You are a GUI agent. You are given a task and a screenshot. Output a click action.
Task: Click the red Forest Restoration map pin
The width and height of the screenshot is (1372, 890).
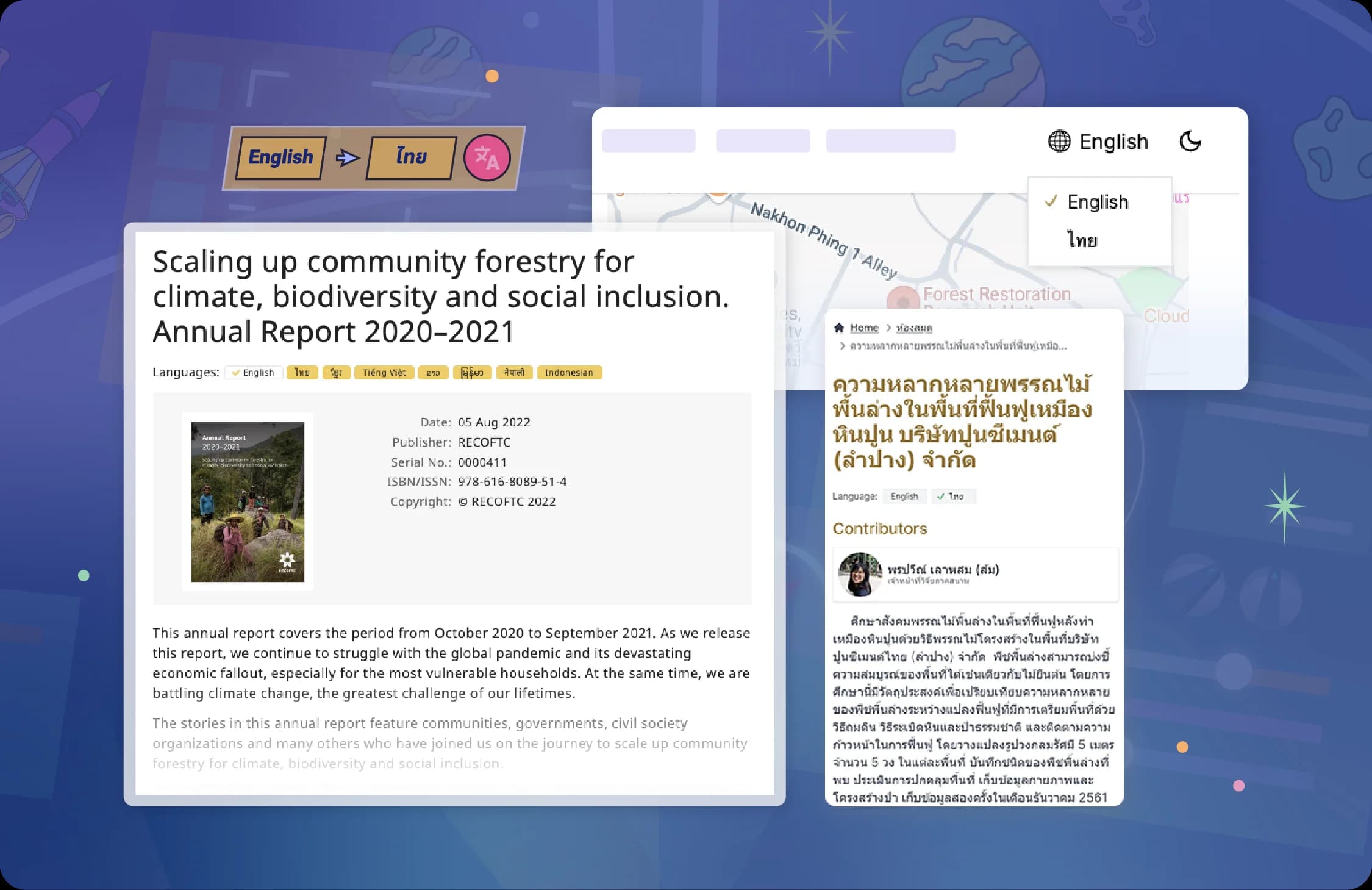pyautogui.click(x=902, y=300)
